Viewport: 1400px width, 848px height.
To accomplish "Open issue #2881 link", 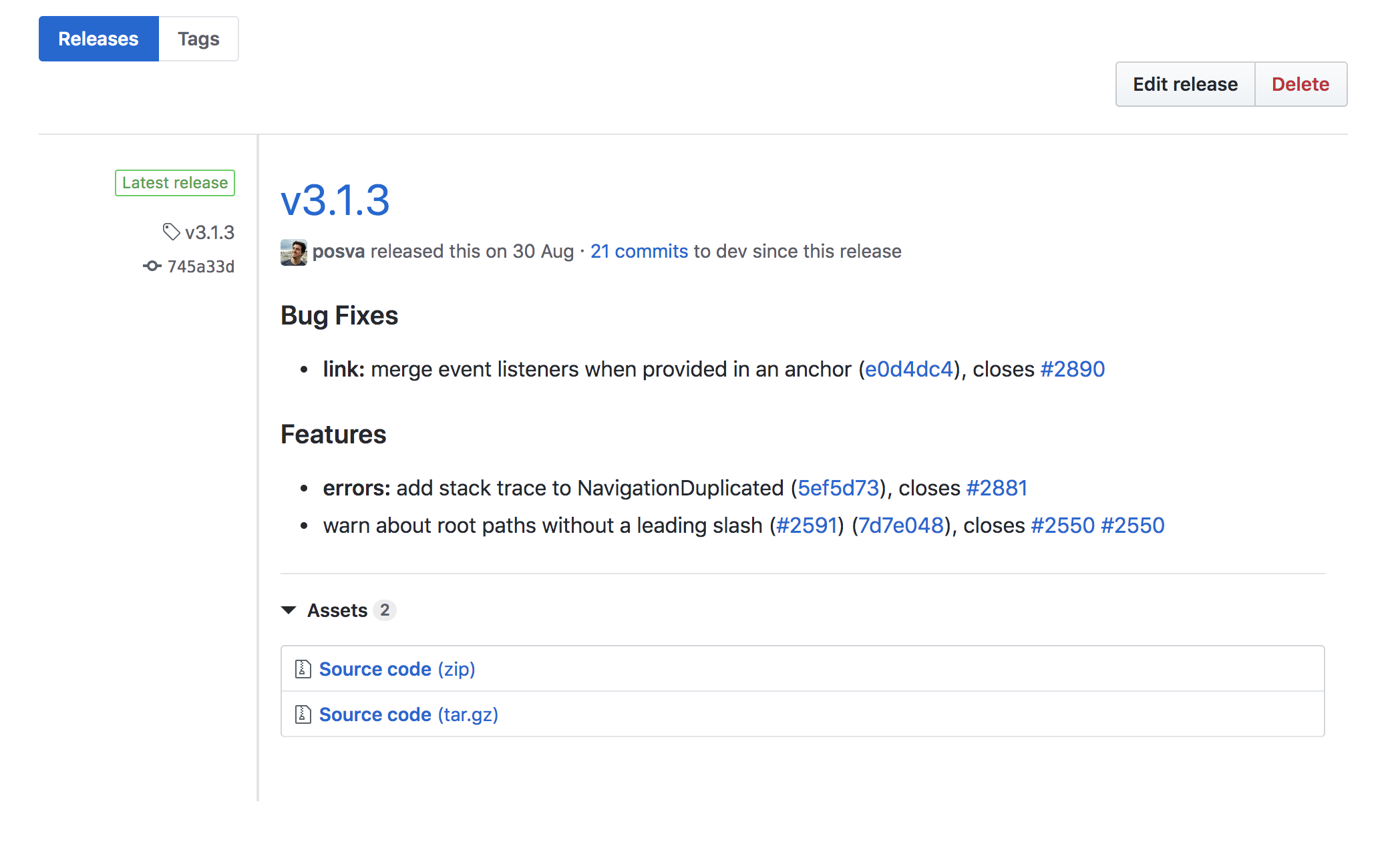I will click(996, 487).
